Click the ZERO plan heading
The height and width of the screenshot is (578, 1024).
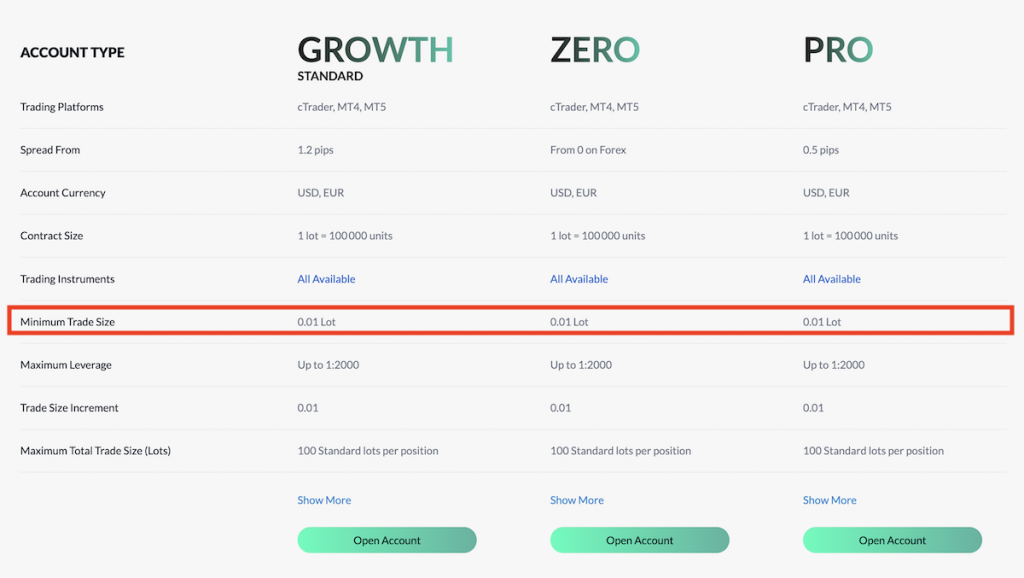[x=595, y=50]
